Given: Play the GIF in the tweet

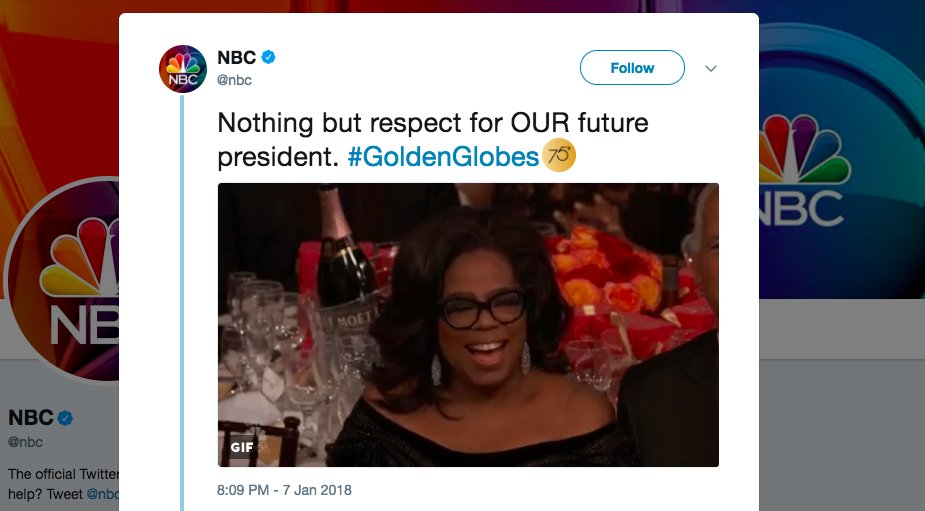Looking at the screenshot, I should point(468,325).
